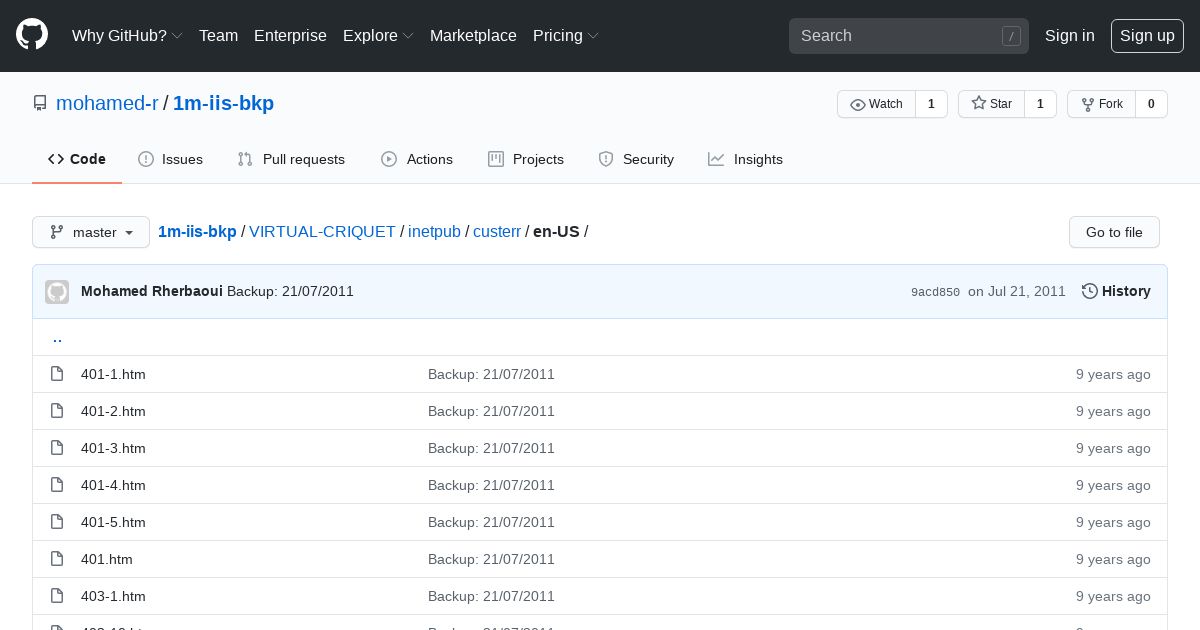Switch to the Insights tab

(745, 159)
